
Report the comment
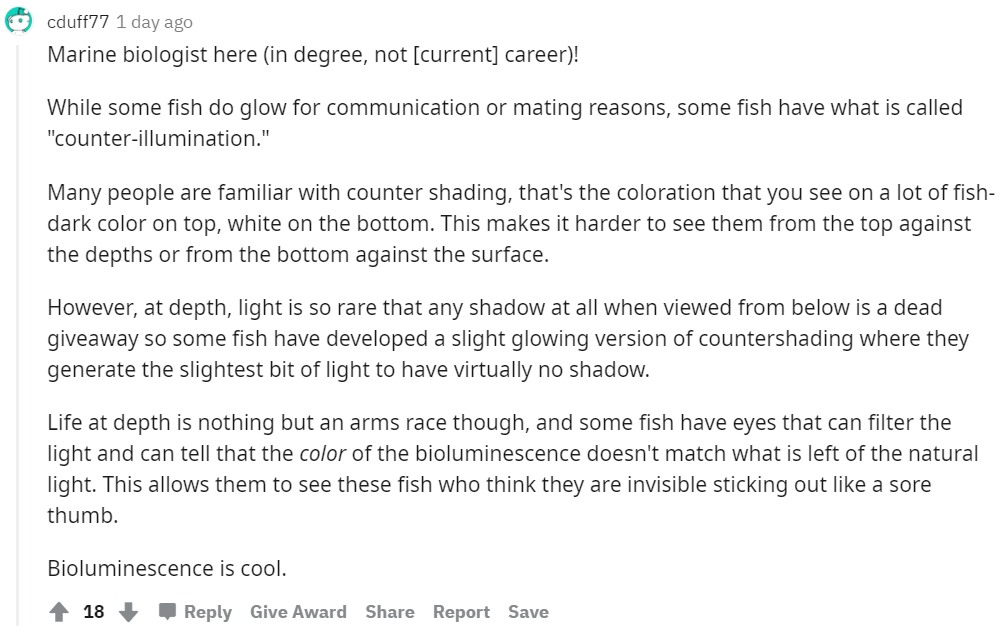click(x=461, y=611)
